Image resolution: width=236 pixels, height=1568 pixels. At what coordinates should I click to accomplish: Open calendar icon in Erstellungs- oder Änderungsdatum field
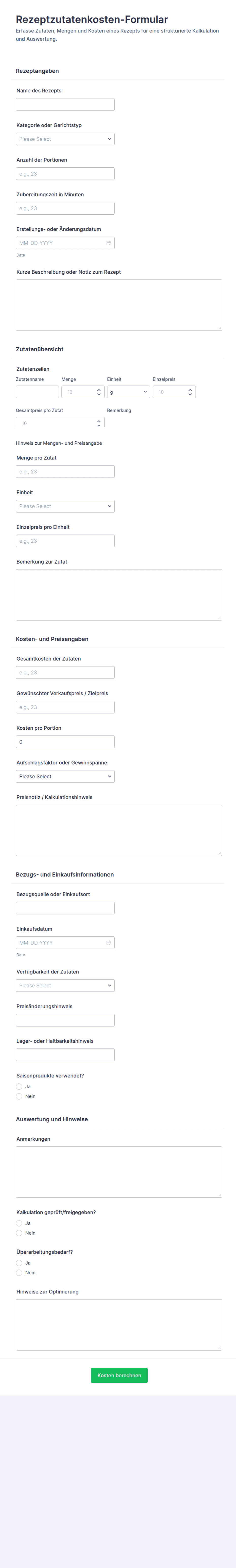108,243
